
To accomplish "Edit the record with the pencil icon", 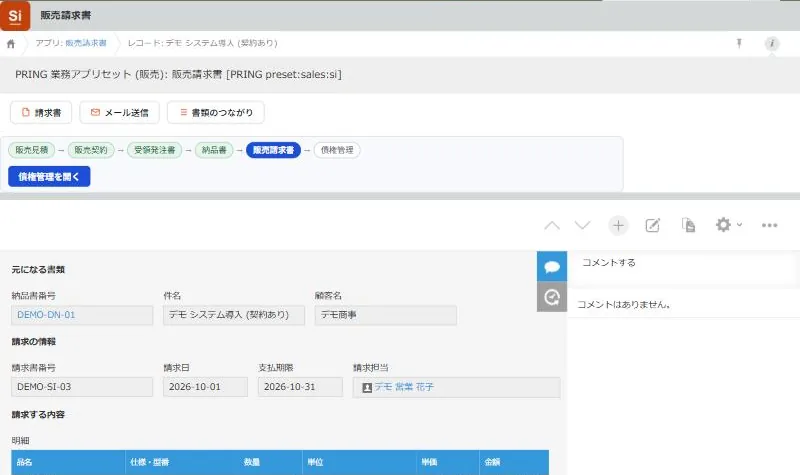I will coord(653,226).
